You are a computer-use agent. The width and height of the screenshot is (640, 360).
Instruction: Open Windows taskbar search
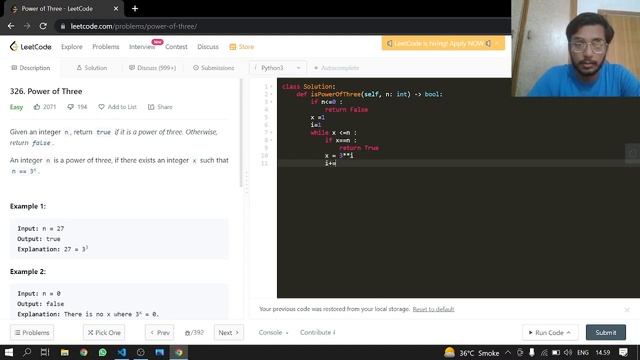[x=27, y=352]
